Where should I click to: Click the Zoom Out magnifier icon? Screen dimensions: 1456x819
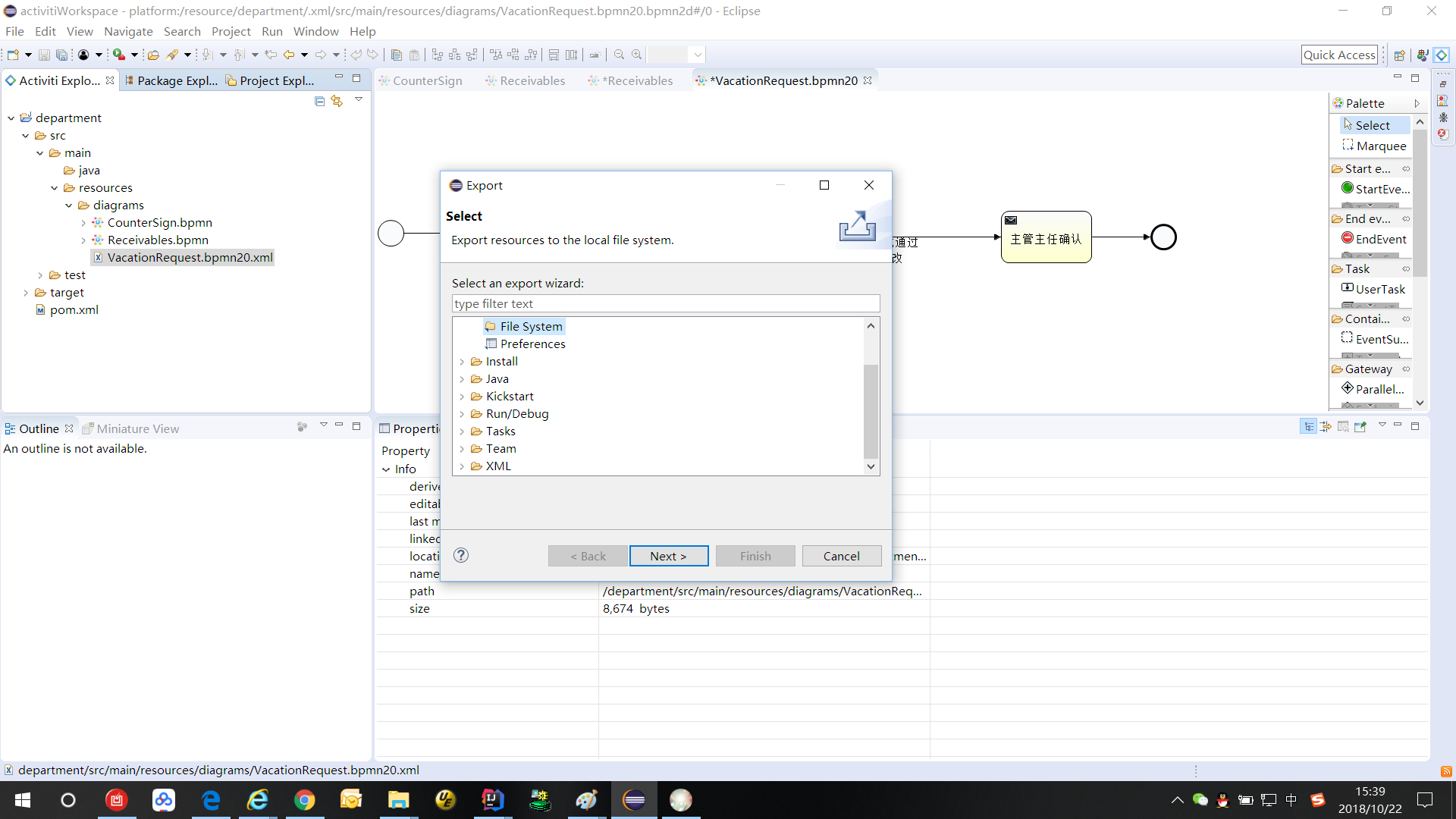(x=619, y=55)
